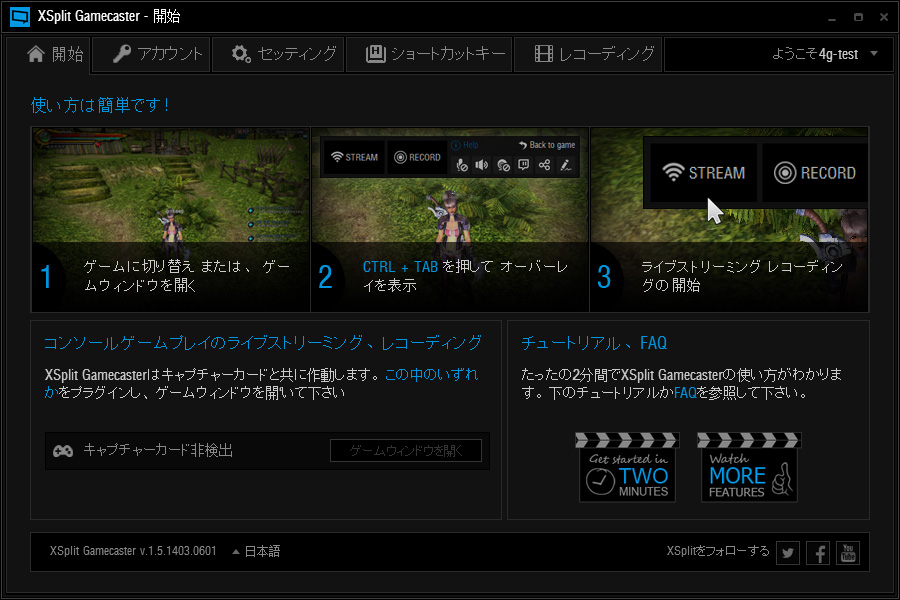The height and width of the screenshot is (600, 900).
Task: Open the チュートリアル、FAQ heading
Action: pos(594,343)
